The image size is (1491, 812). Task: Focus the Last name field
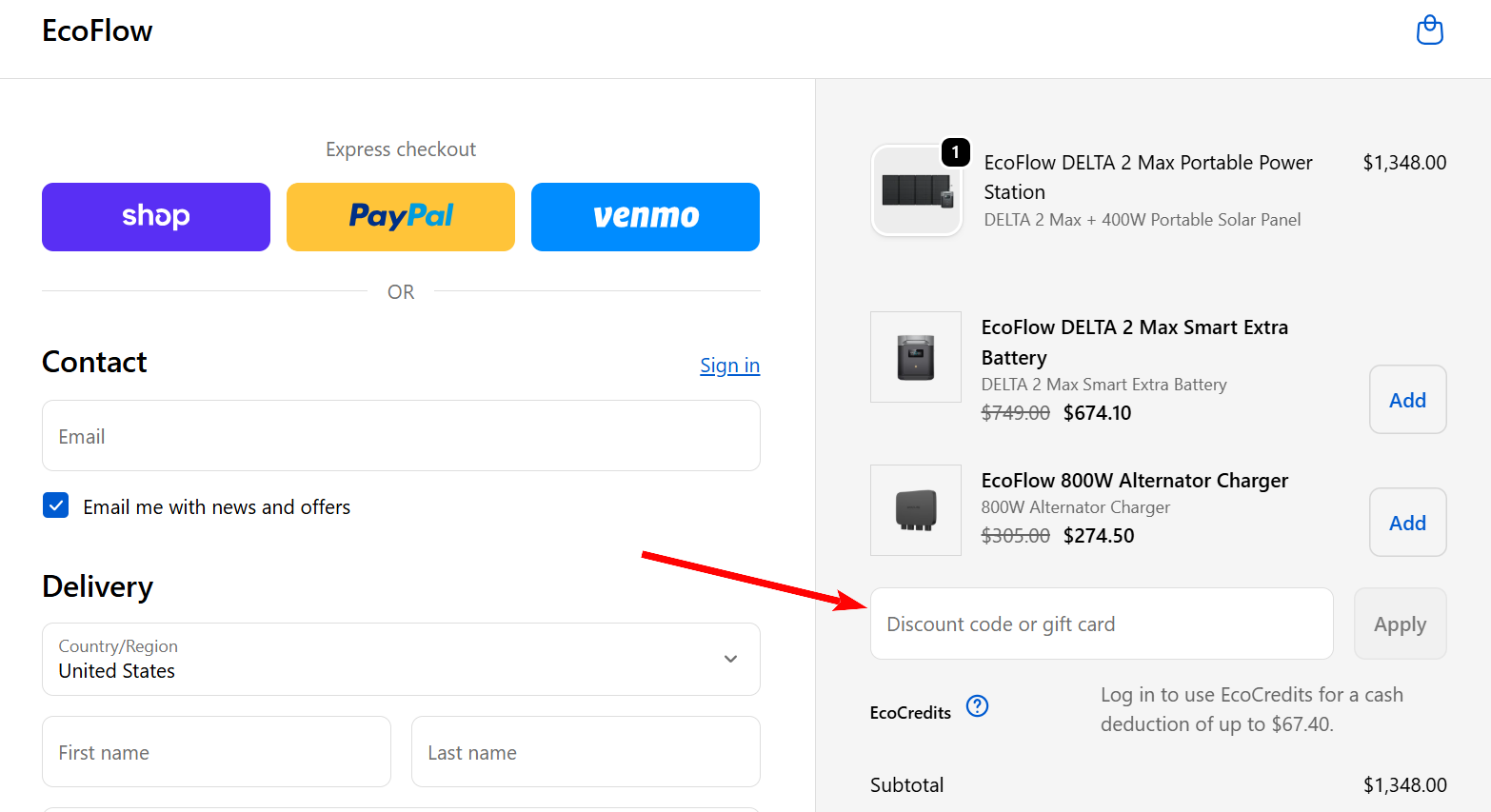click(586, 752)
